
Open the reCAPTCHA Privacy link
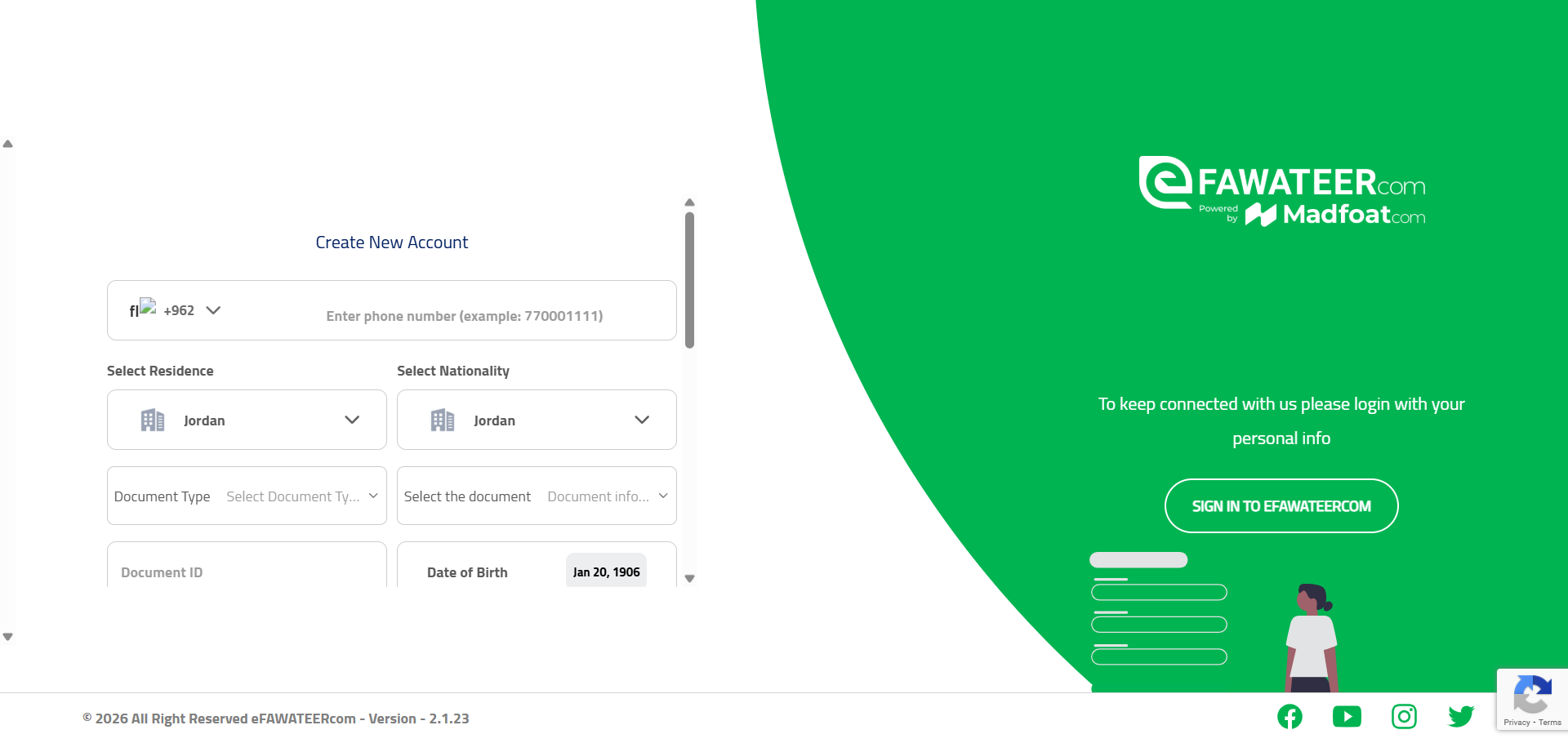click(1517, 723)
